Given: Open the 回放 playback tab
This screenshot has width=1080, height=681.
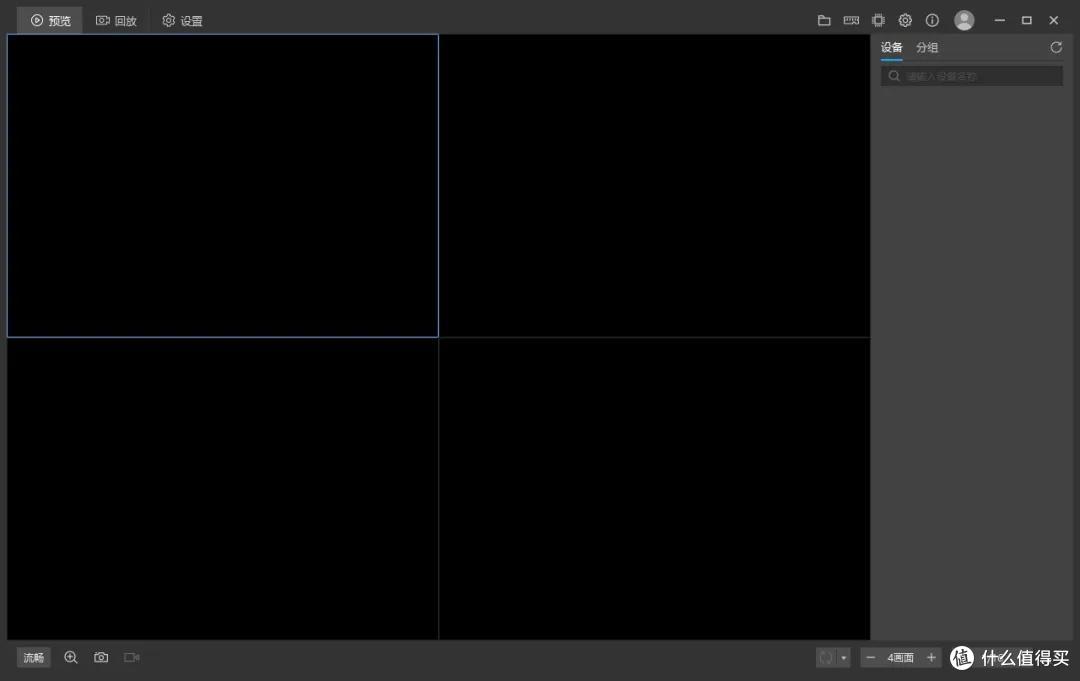Looking at the screenshot, I should [x=116, y=21].
